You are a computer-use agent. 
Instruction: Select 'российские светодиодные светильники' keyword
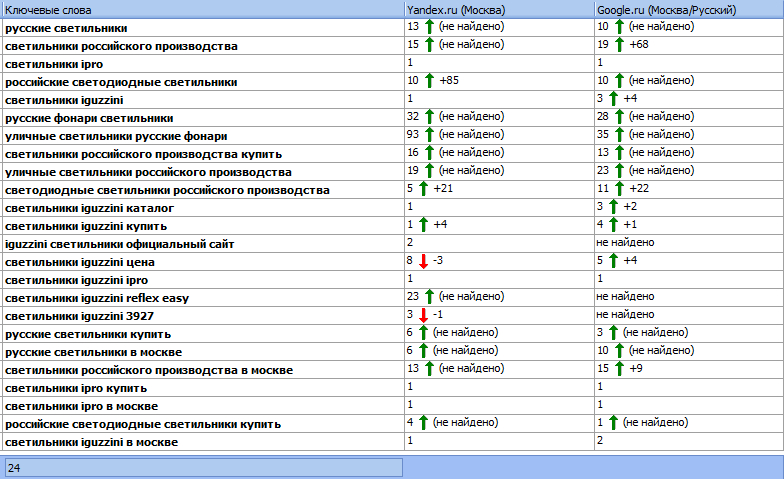pos(121,82)
